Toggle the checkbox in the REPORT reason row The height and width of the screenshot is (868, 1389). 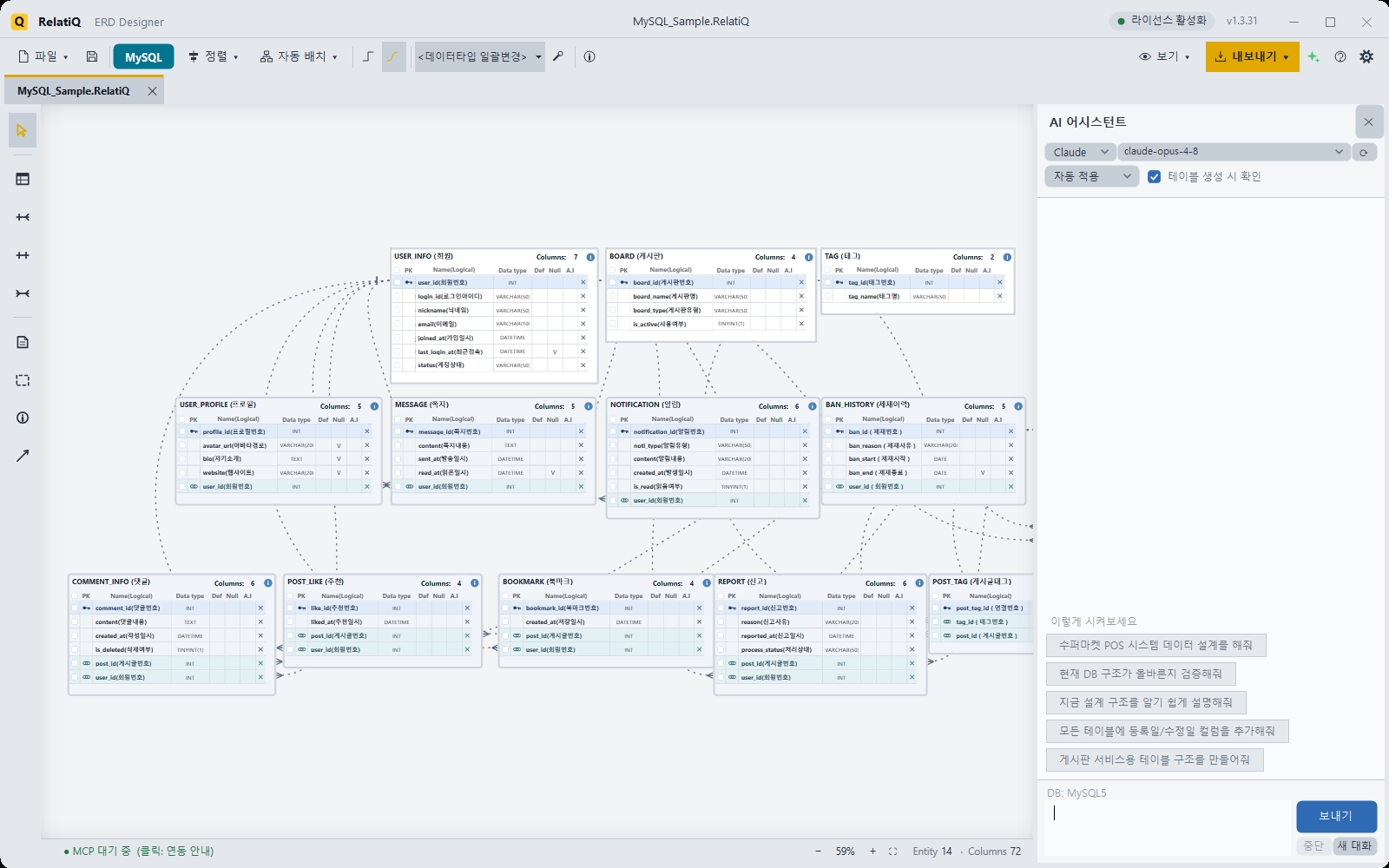click(721, 621)
